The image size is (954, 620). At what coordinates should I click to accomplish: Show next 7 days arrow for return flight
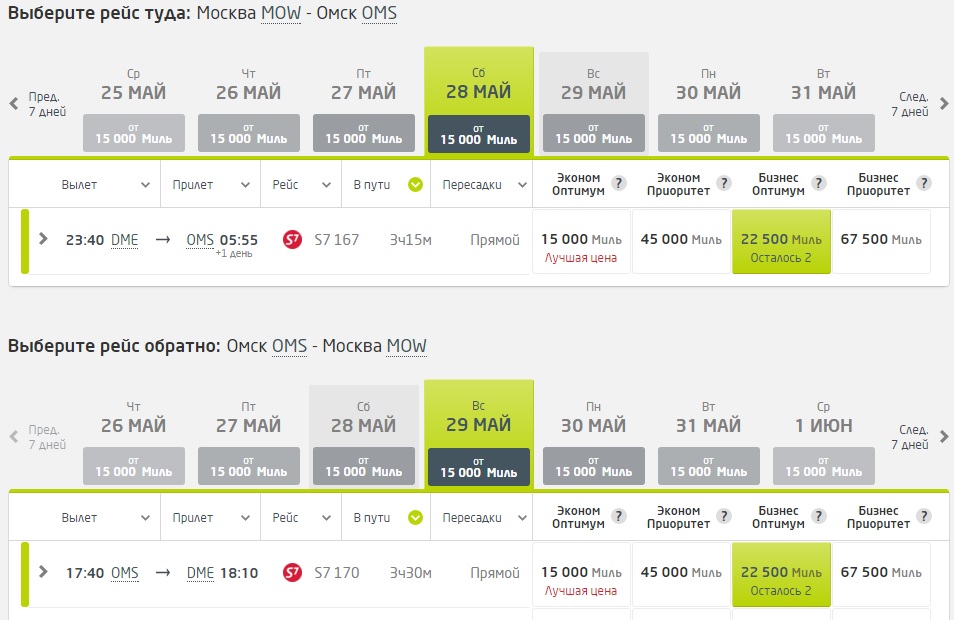[x=944, y=436]
